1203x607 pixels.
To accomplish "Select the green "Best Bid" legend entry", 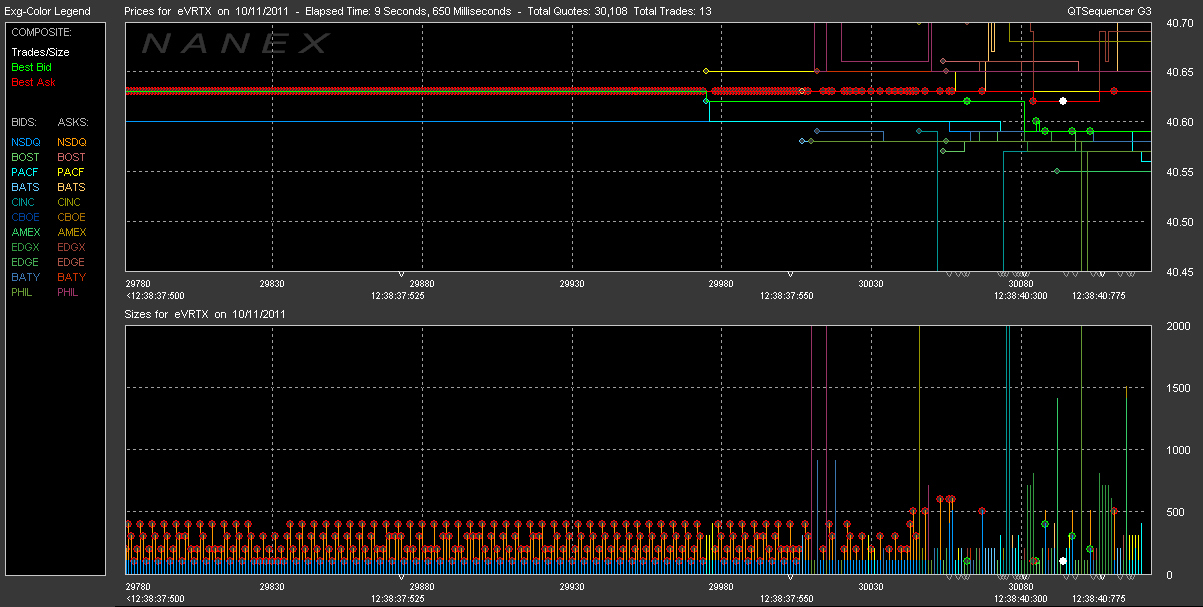I will [30, 67].
